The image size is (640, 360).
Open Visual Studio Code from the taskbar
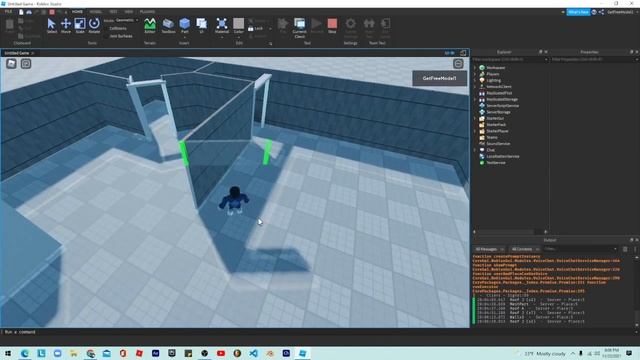(253, 353)
